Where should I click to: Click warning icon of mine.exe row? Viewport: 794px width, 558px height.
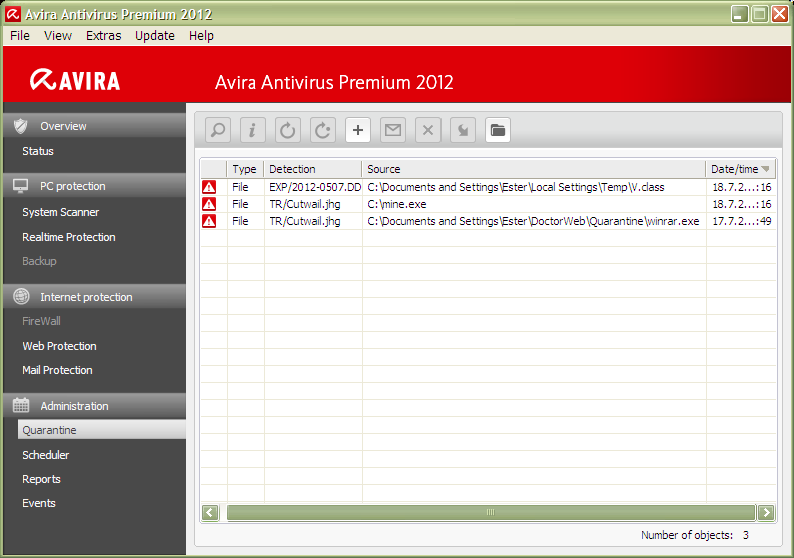209,204
